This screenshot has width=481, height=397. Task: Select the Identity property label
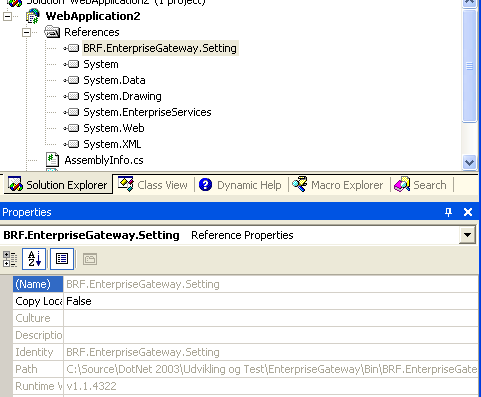coord(38,352)
